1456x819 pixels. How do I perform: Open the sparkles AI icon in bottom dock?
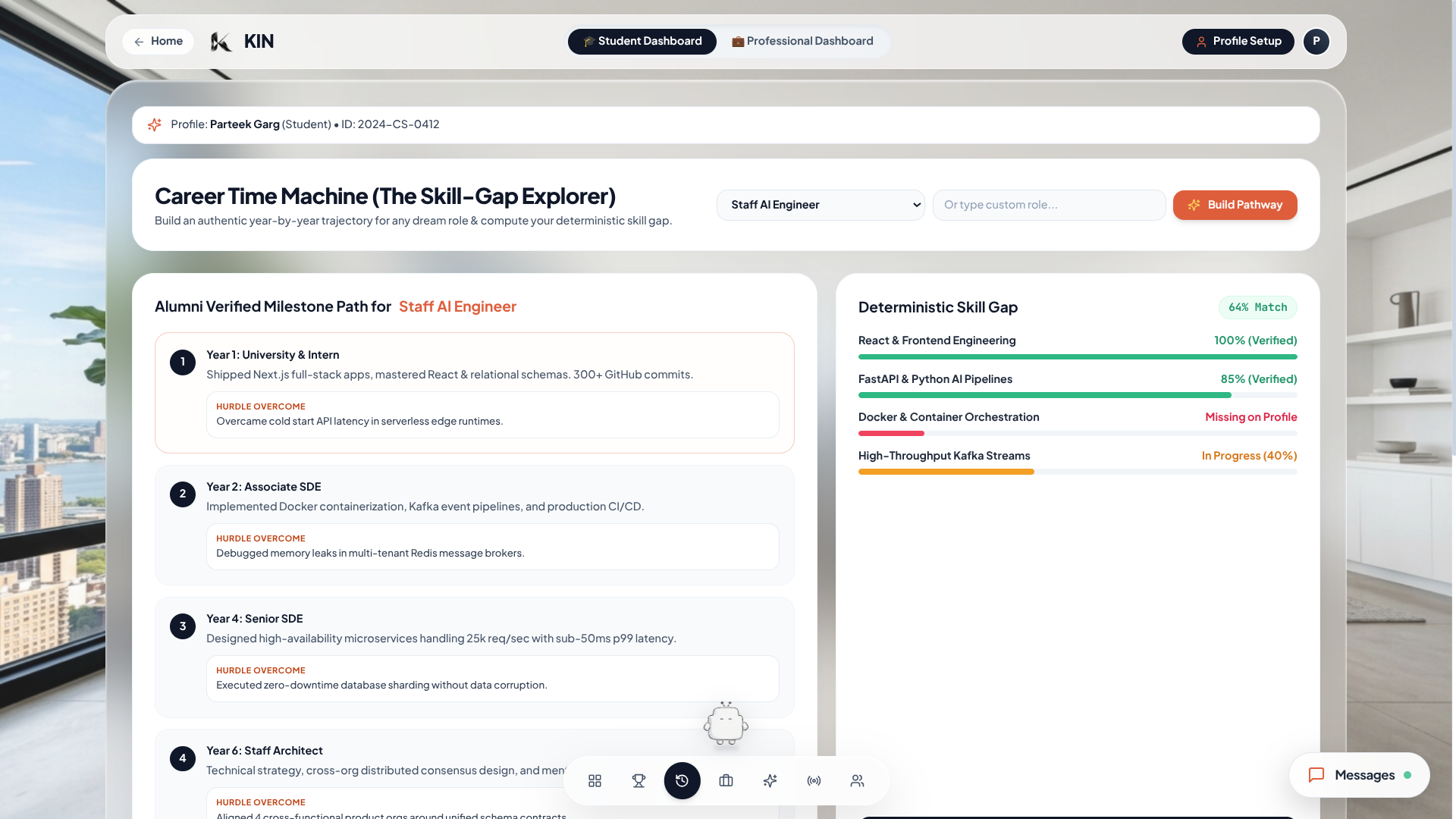pos(770,780)
